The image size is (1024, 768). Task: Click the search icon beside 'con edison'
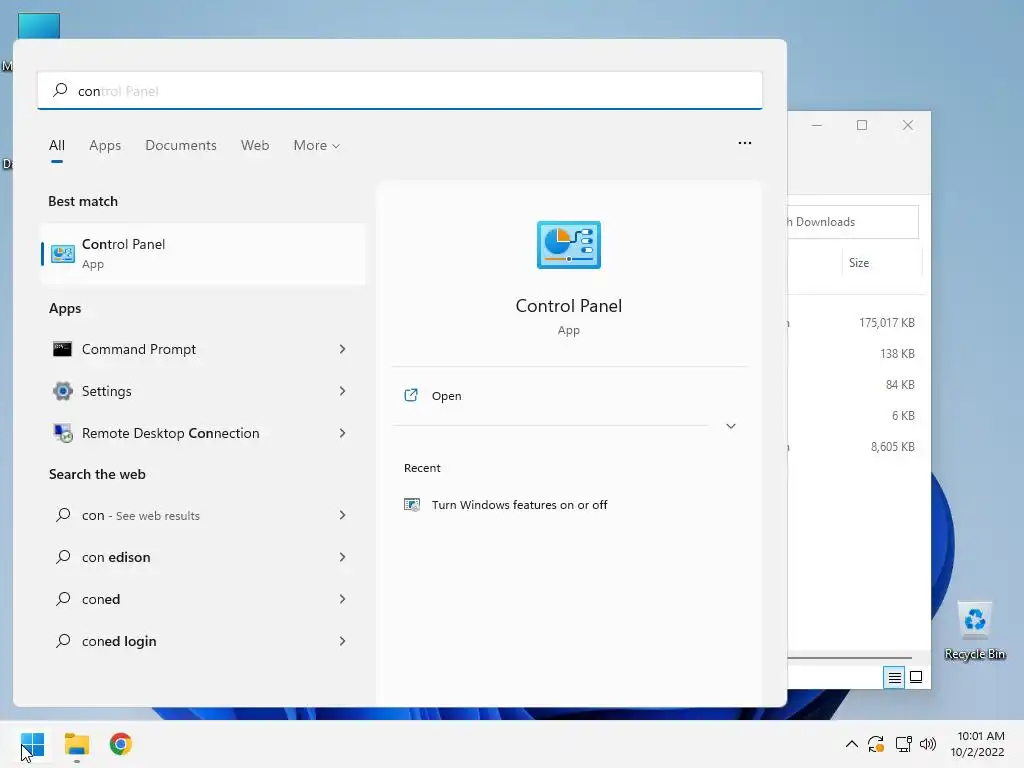tap(63, 557)
